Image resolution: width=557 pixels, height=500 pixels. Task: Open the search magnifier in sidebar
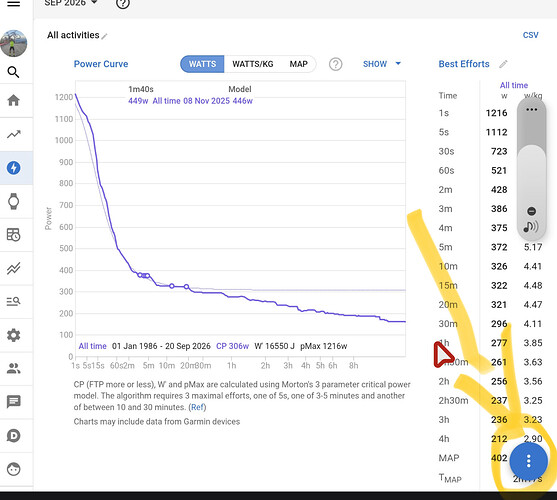(13, 72)
